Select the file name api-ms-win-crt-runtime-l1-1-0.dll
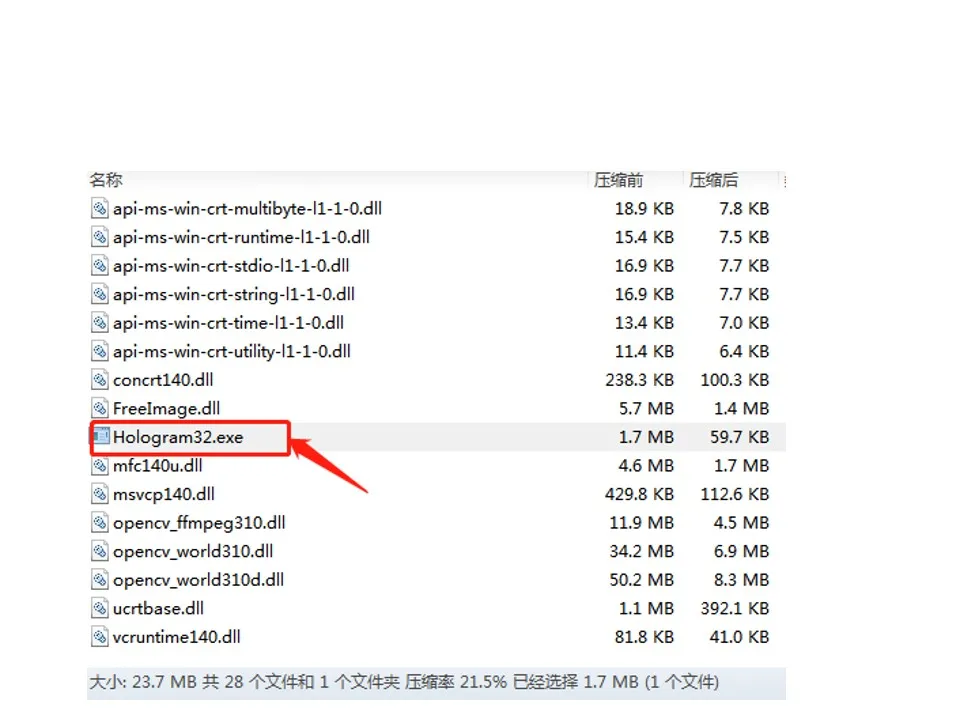This screenshot has width=960, height=720. [x=242, y=237]
